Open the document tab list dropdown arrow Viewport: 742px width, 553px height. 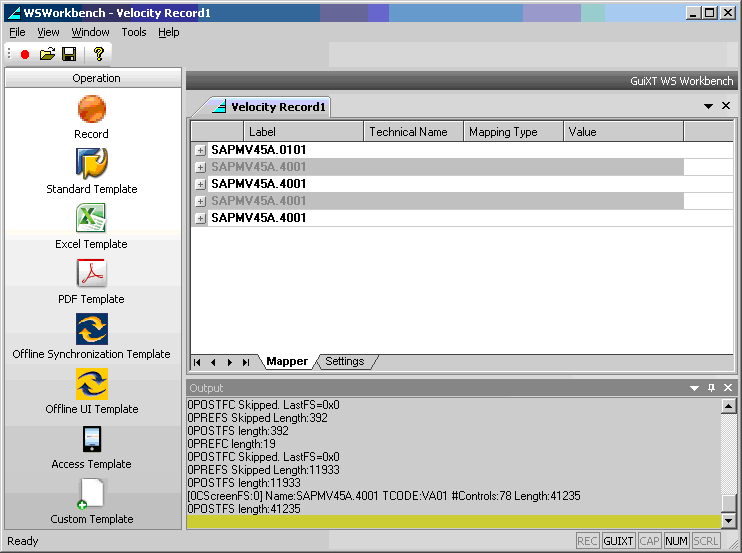coord(708,106)
